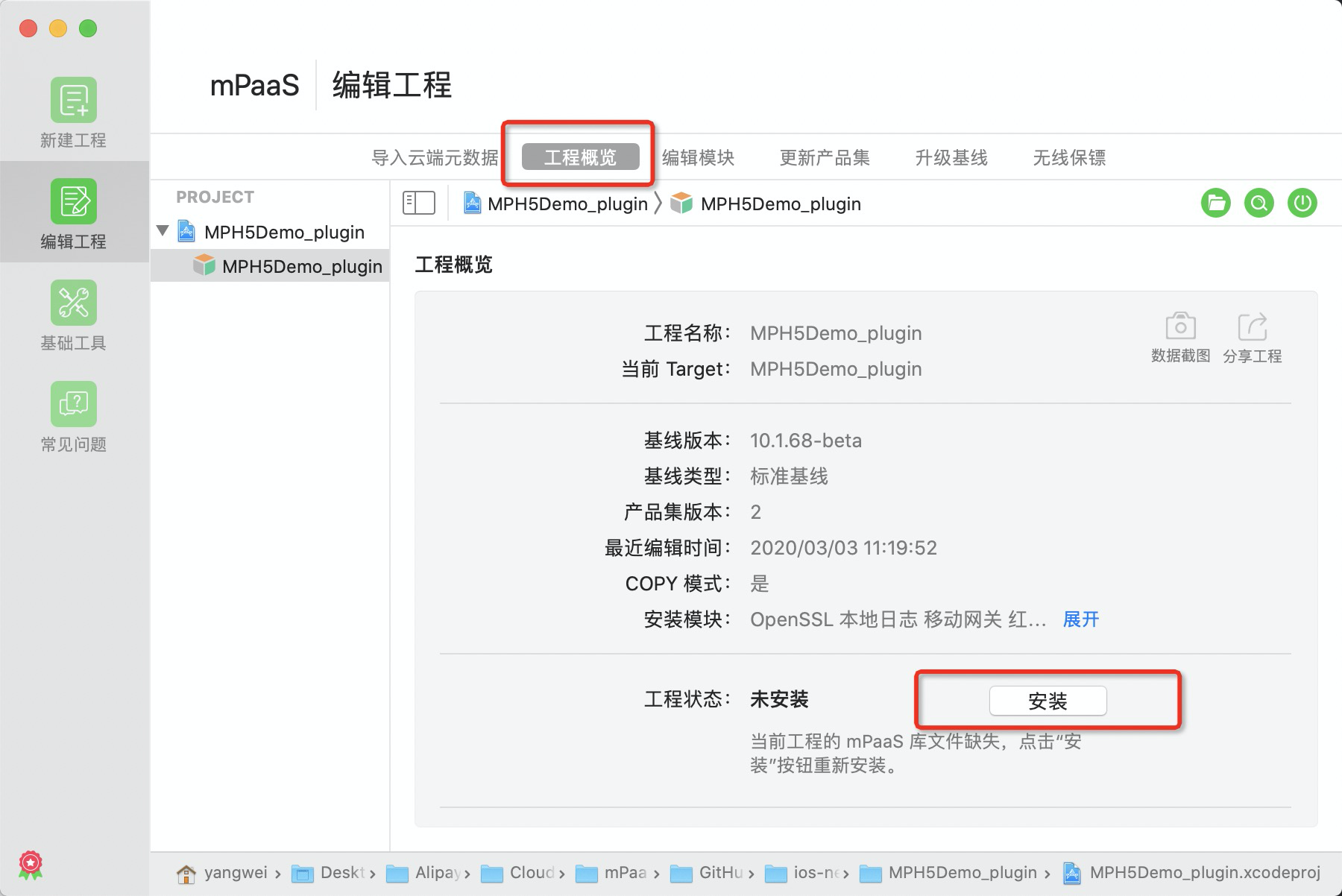Switch to the 无线保镖 tab
This screenshot has width=1342, height=896.
coord(1069,157)
